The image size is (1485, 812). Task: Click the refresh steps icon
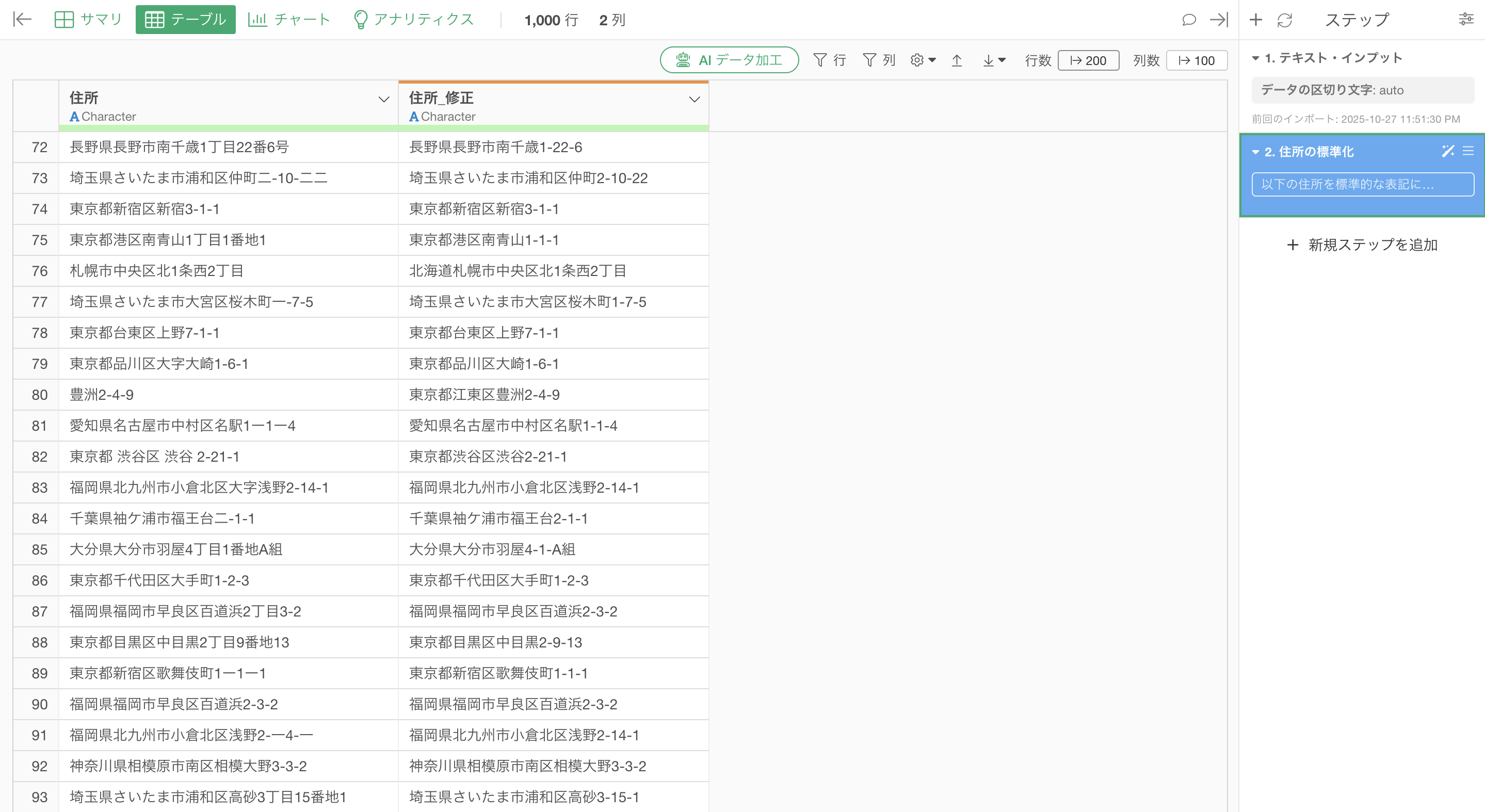coord(1284,20)
